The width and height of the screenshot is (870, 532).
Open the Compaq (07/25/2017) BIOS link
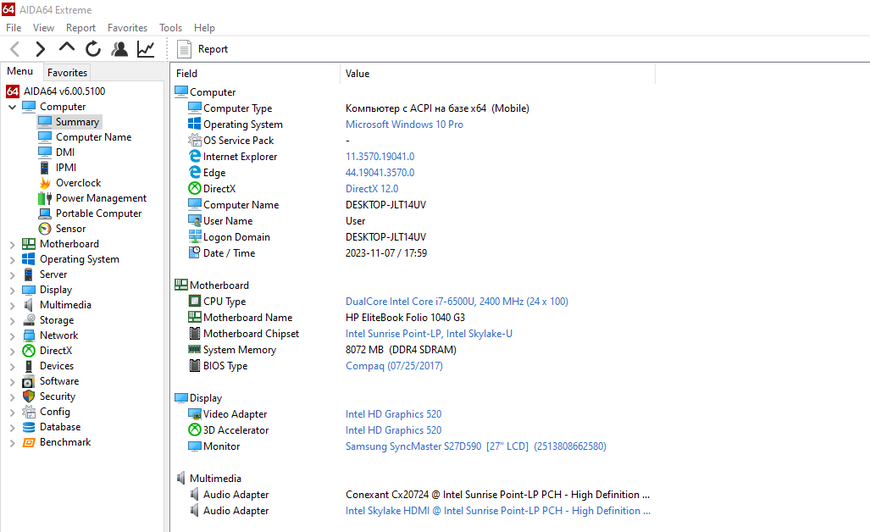point(394,366)
